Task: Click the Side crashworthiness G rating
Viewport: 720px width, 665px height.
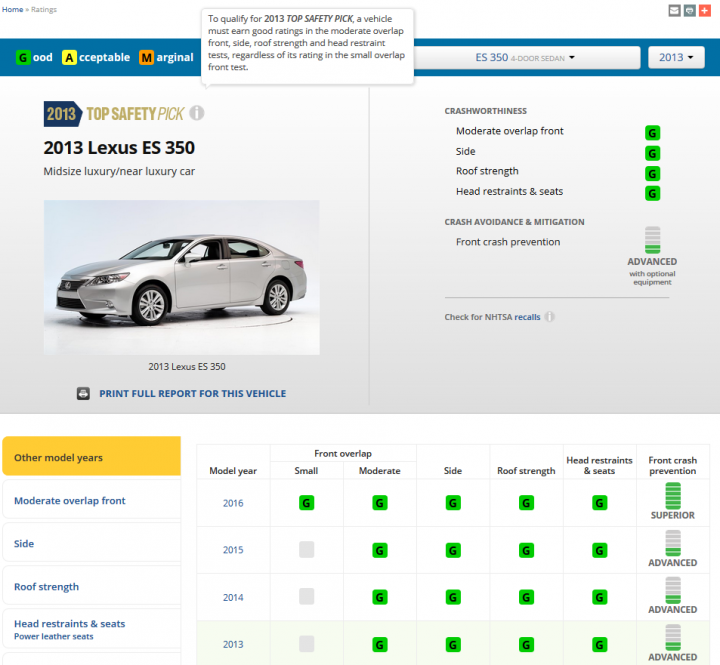Action: (652, 153)
